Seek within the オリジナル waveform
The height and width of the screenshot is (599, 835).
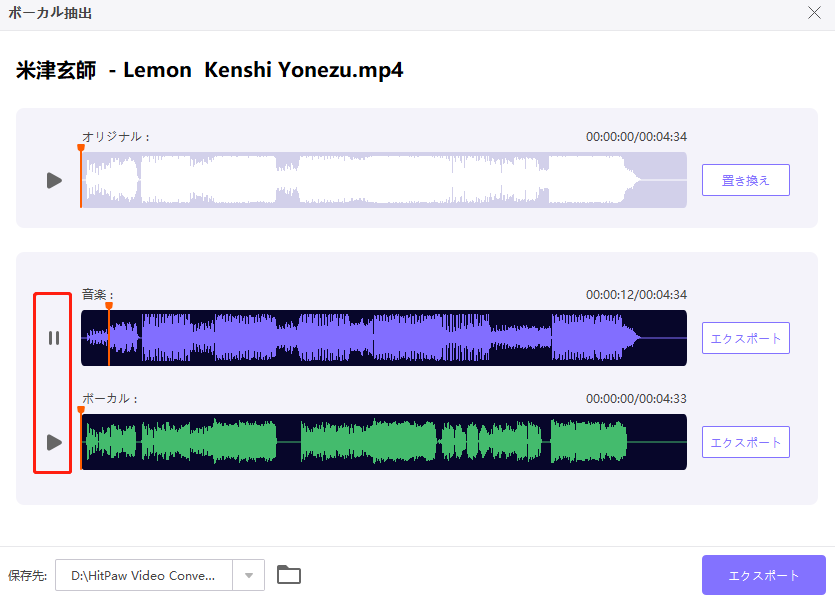tap(380, 181)
